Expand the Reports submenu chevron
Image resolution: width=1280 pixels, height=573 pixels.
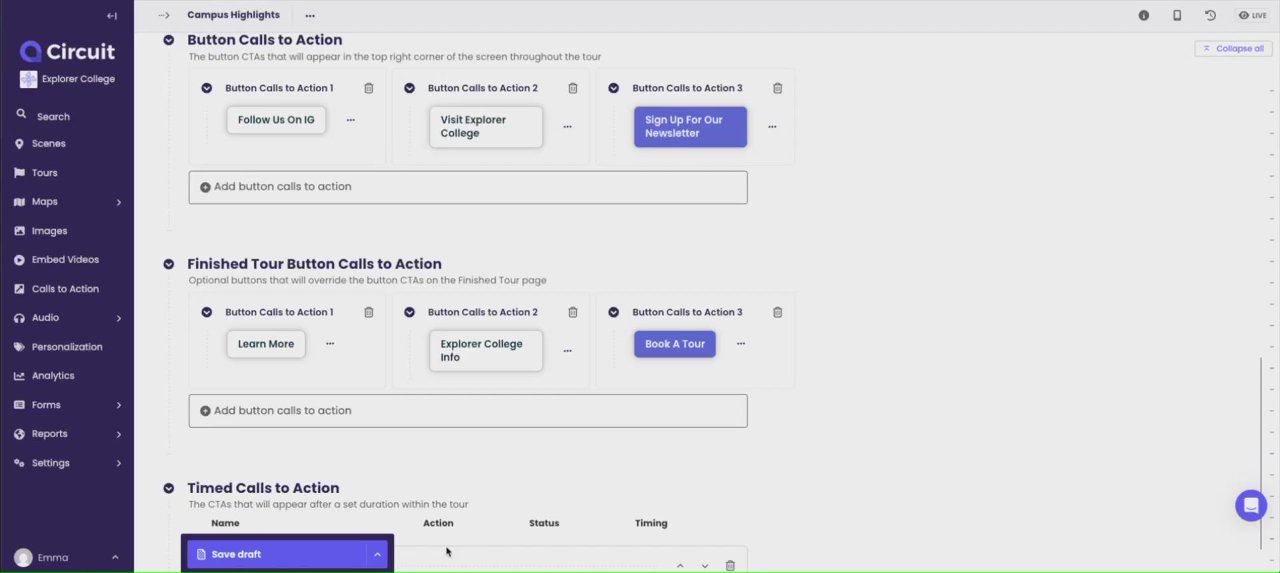click(119, 434)
